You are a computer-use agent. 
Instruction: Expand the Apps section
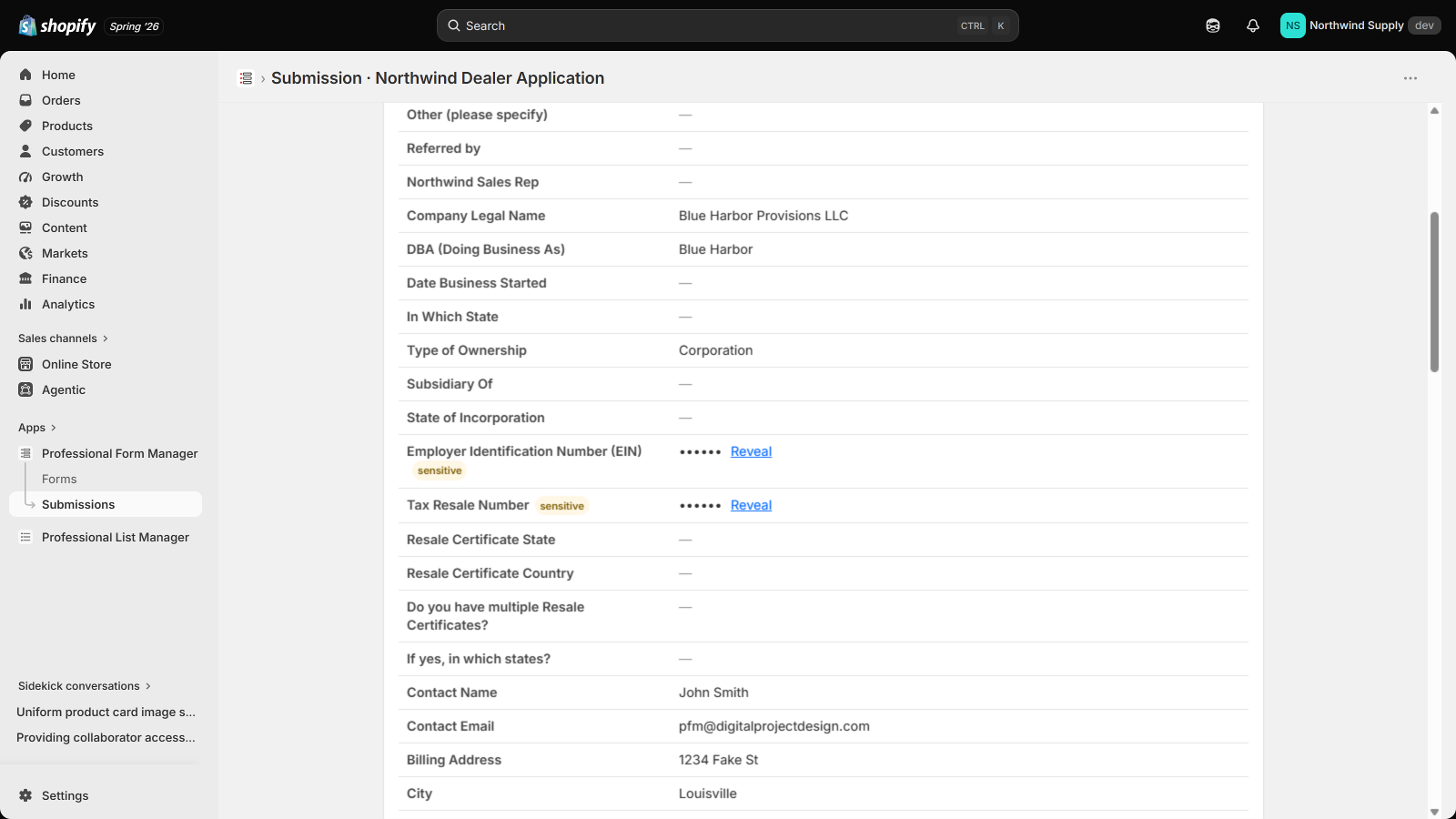(37, 428)
